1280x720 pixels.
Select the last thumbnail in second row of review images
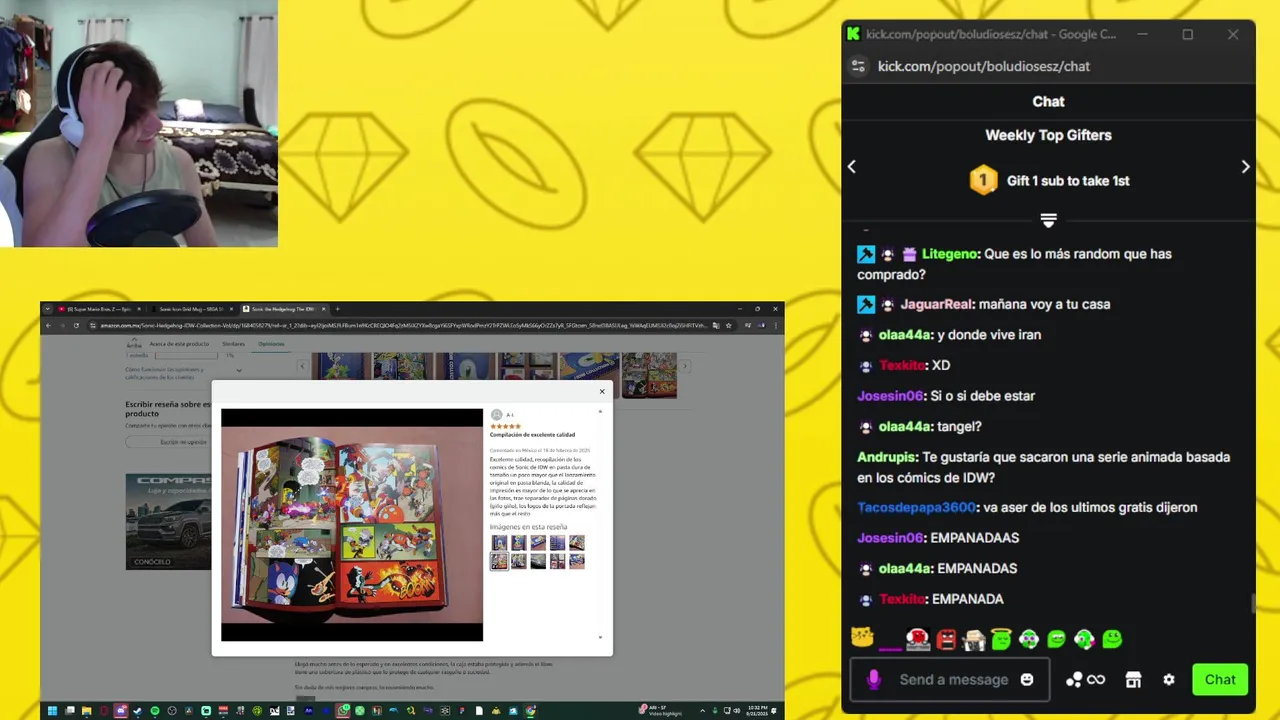pyautogui.click(x=577, y=562)
